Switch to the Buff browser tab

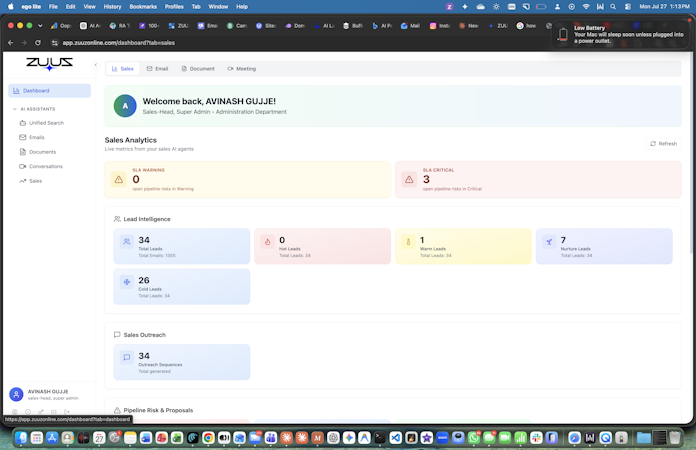(352, 26)
